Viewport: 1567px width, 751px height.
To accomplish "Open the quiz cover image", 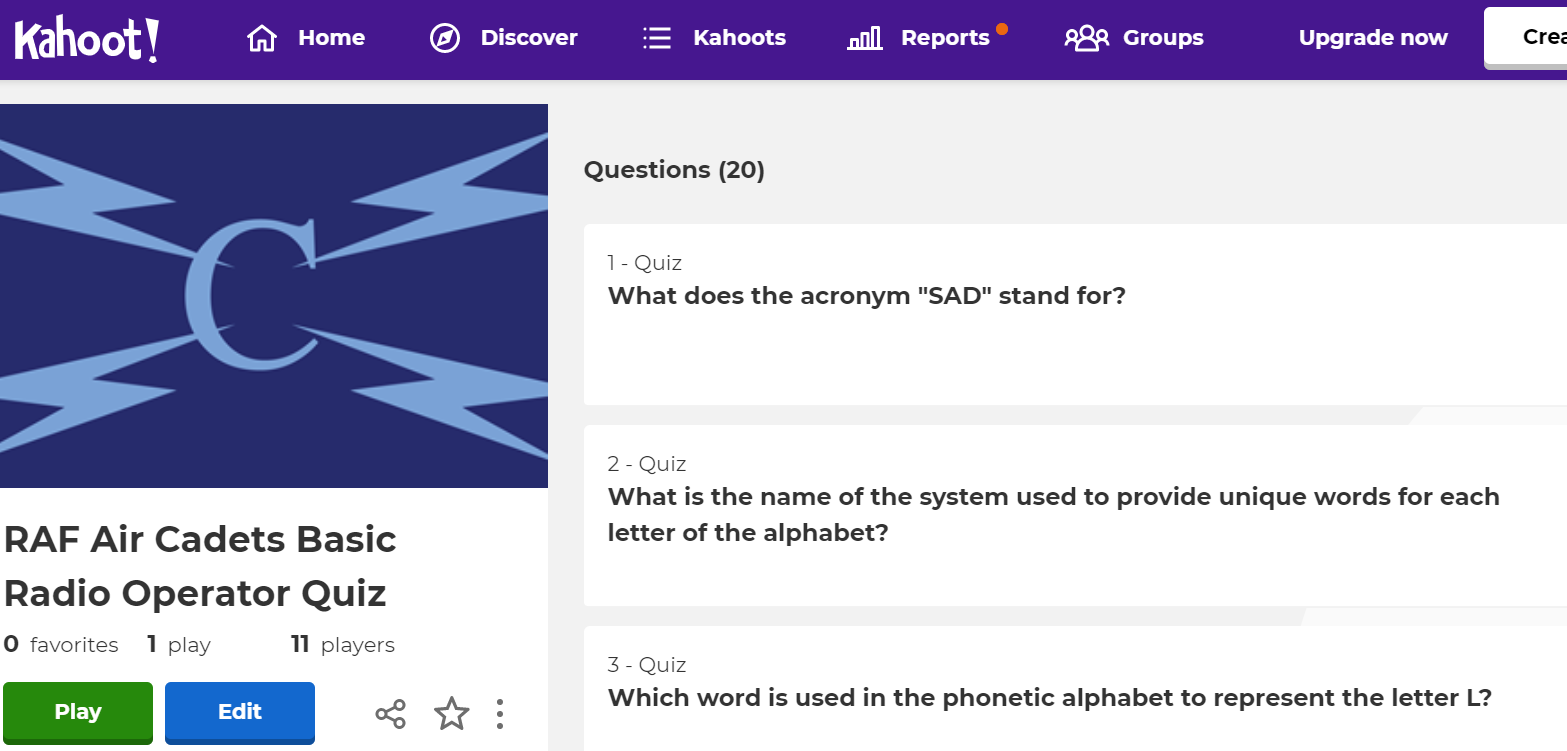I will 274,296.
